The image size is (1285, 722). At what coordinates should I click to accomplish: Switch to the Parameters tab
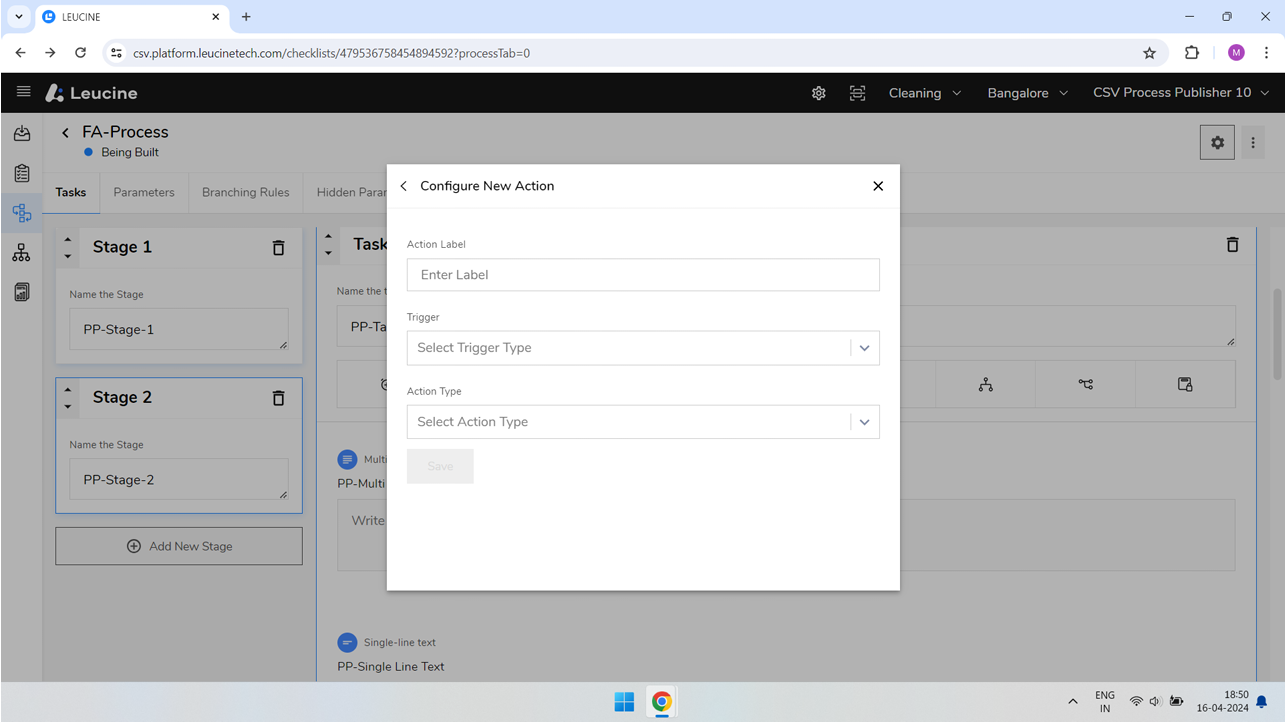[144, 192]
